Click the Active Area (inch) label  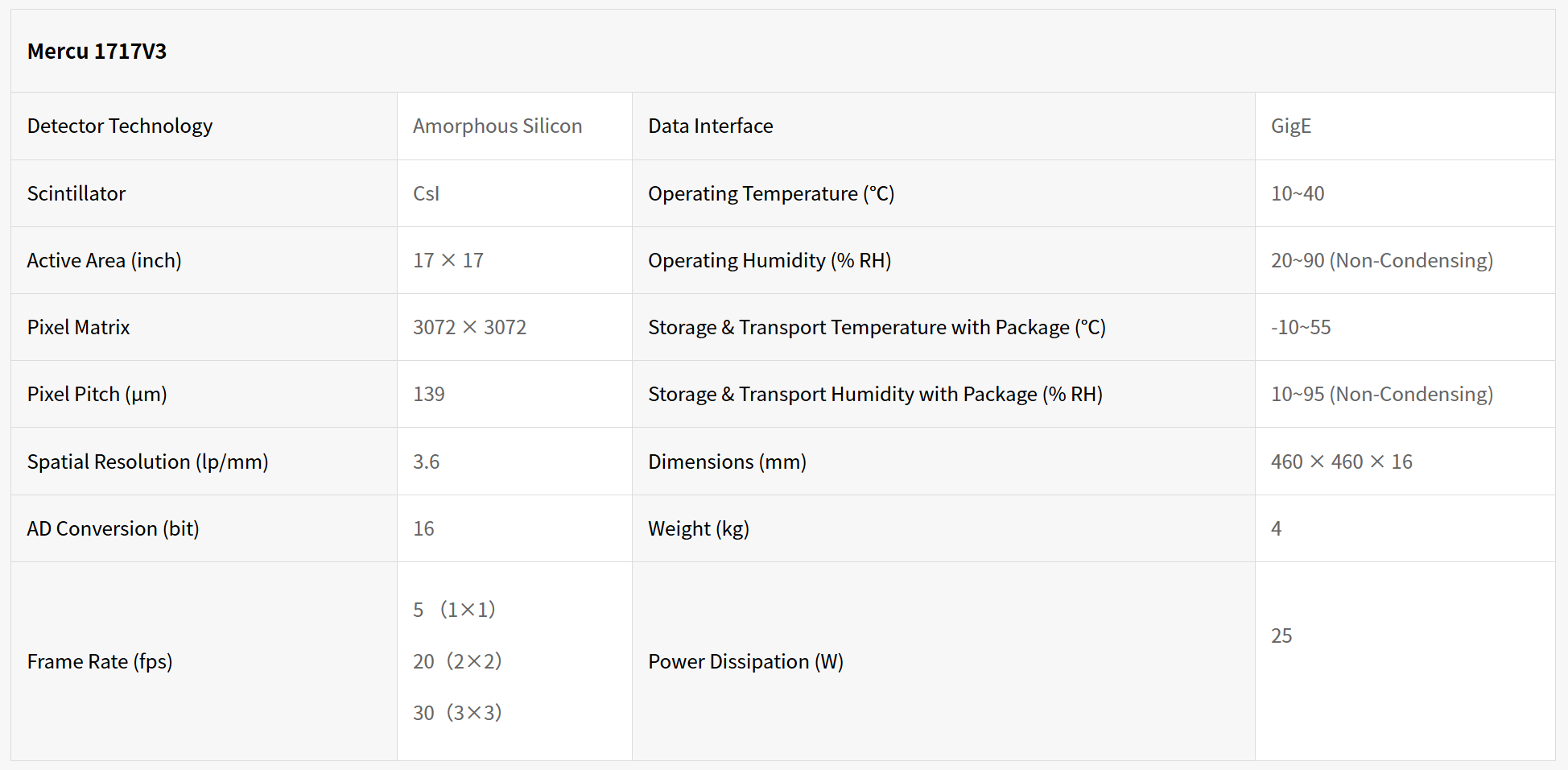click(104, 261)
